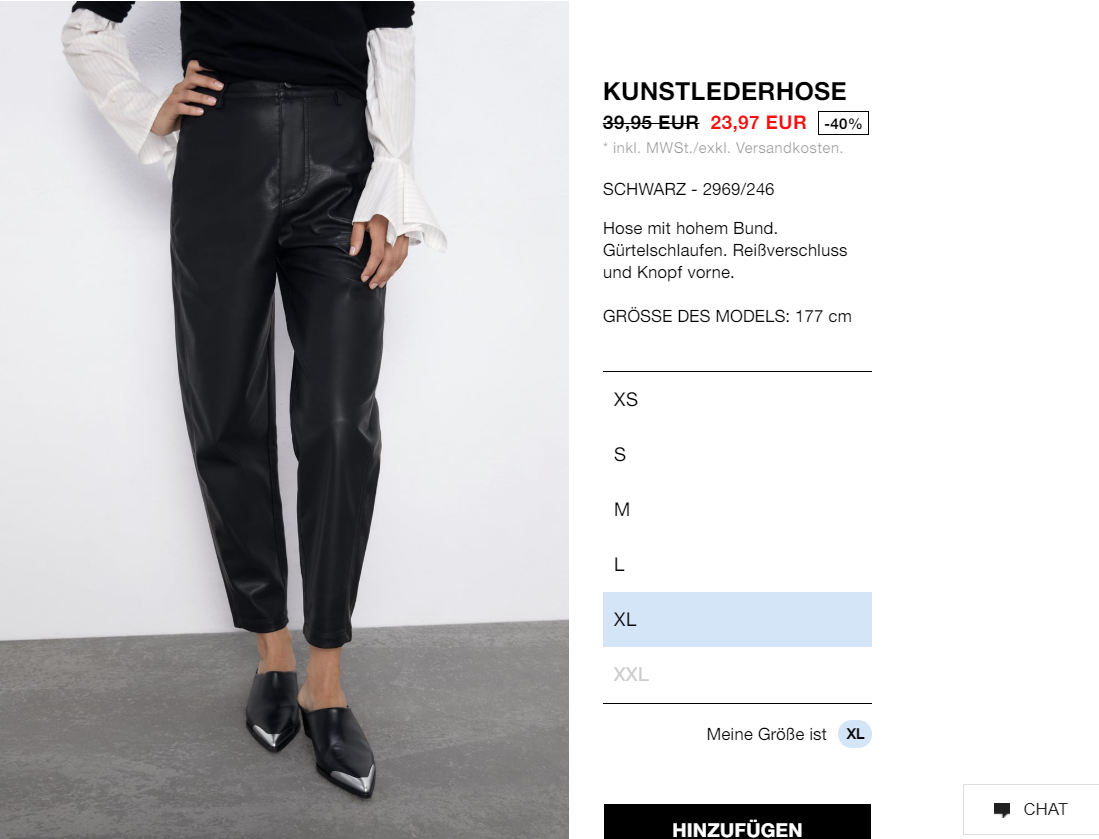The height and width of the screenshot is (839, 1099).
Task: Click the red 23,97 EUR sale price
Action: [x=758, y=123]
